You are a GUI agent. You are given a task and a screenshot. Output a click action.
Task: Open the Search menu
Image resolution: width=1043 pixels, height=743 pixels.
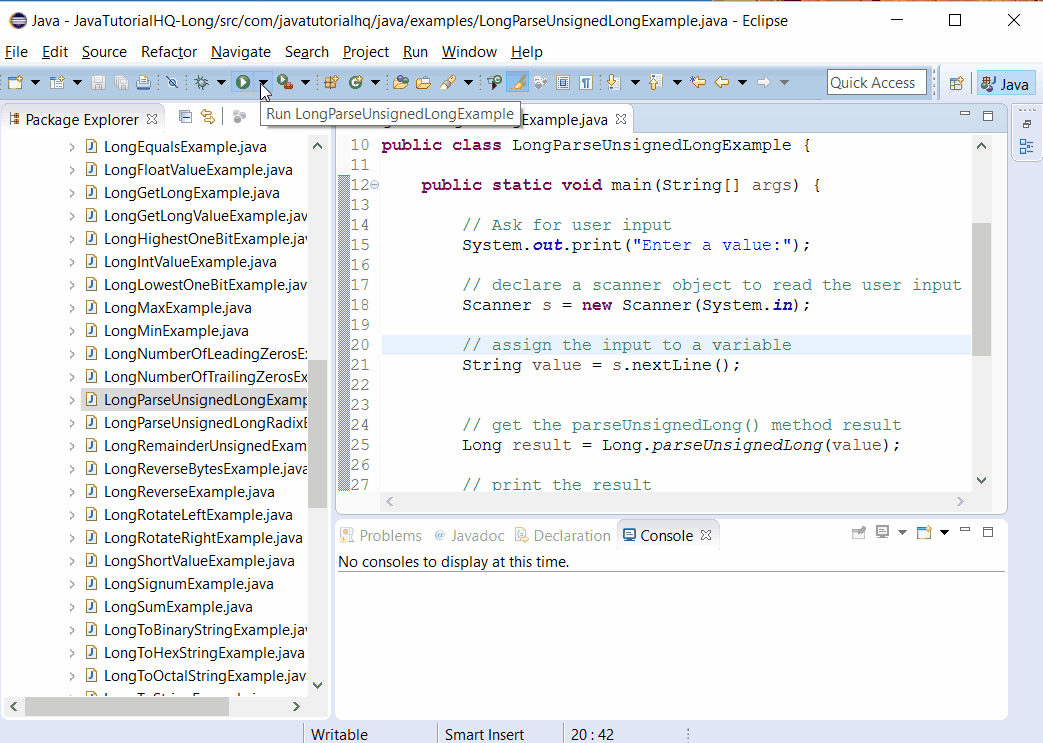(x=307, y=52)
